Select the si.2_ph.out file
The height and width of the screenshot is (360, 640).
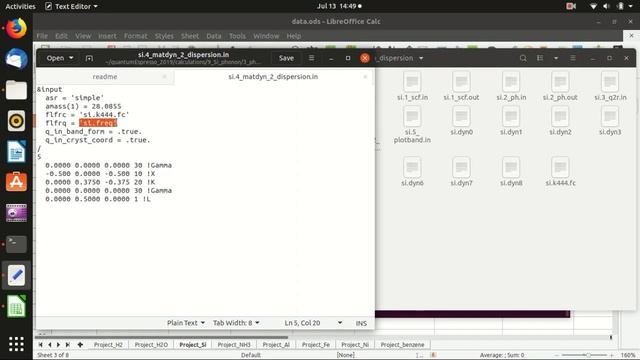pyautogui.click(x=560, y=86)
